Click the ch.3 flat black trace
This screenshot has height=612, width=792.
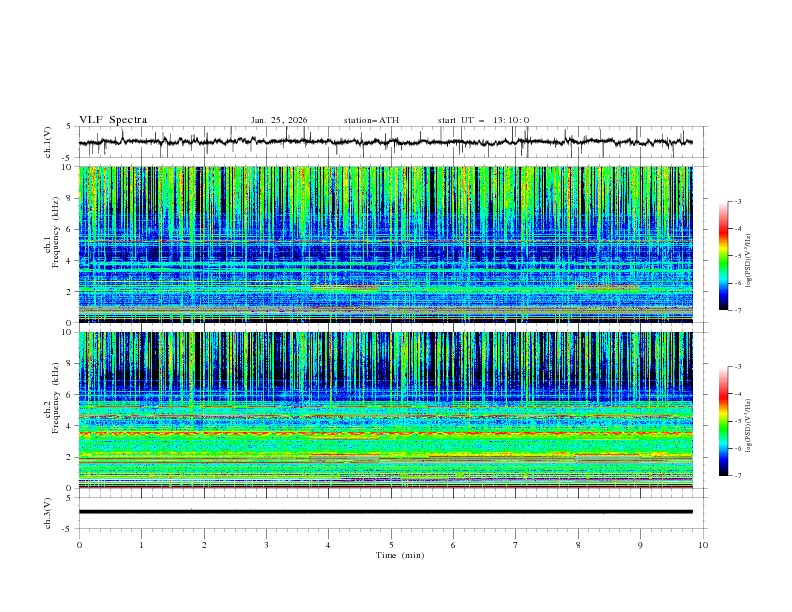coord(386,512)
